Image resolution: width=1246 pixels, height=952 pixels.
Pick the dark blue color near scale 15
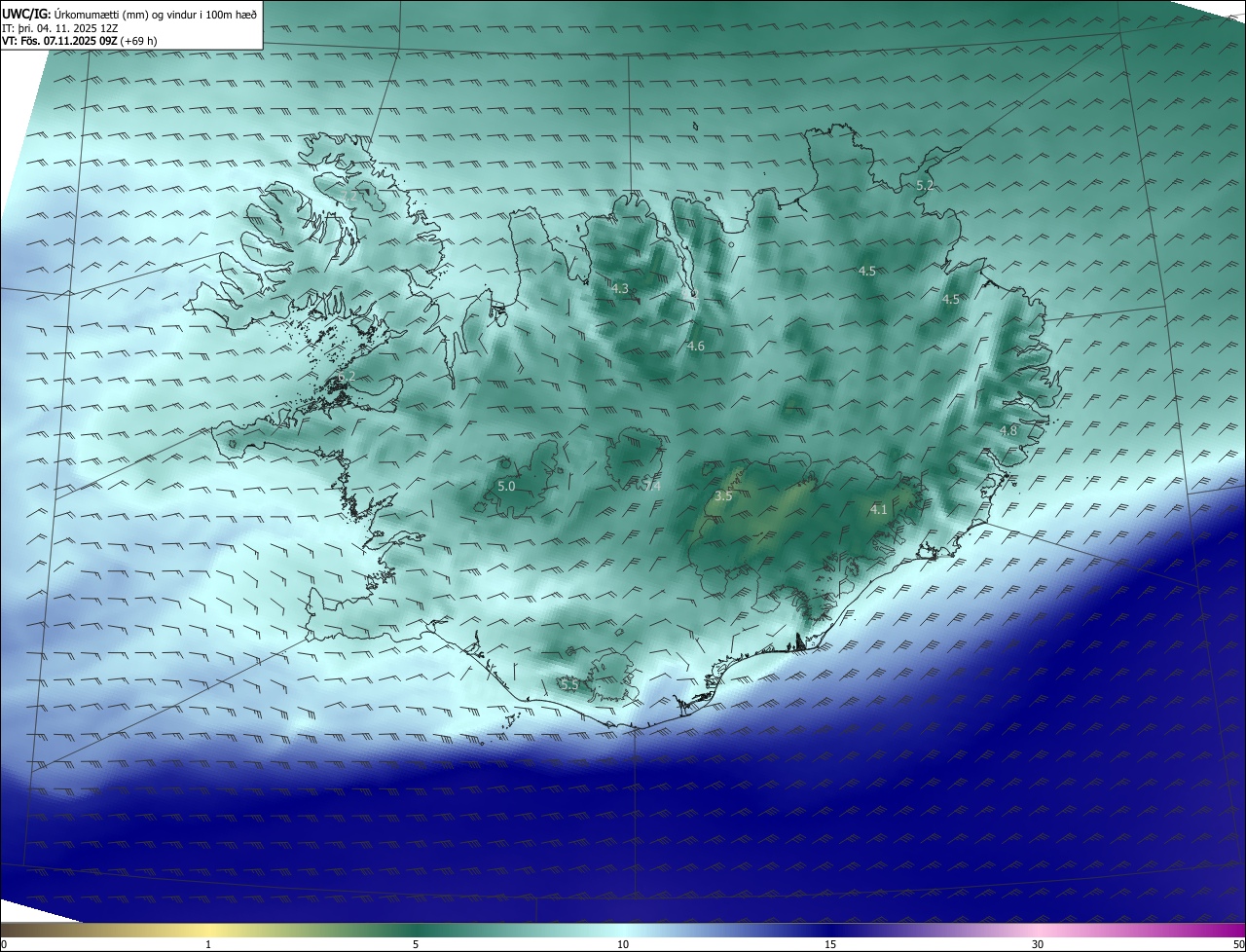(x=830, y=930)
